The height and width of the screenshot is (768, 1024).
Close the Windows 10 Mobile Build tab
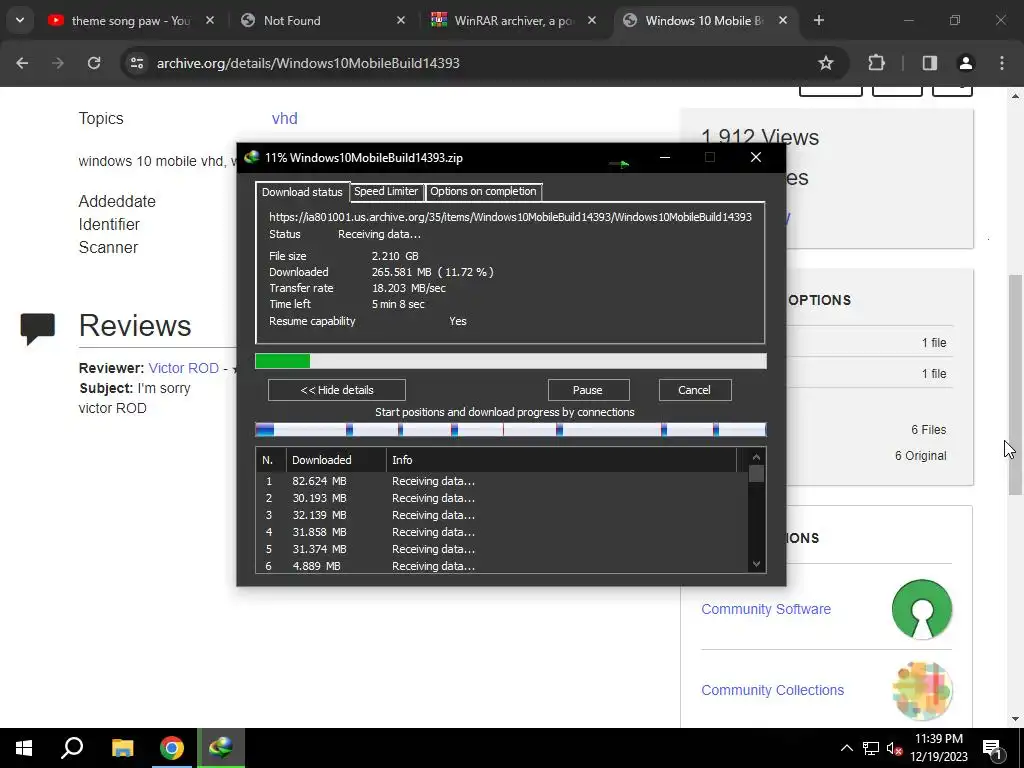783,20
